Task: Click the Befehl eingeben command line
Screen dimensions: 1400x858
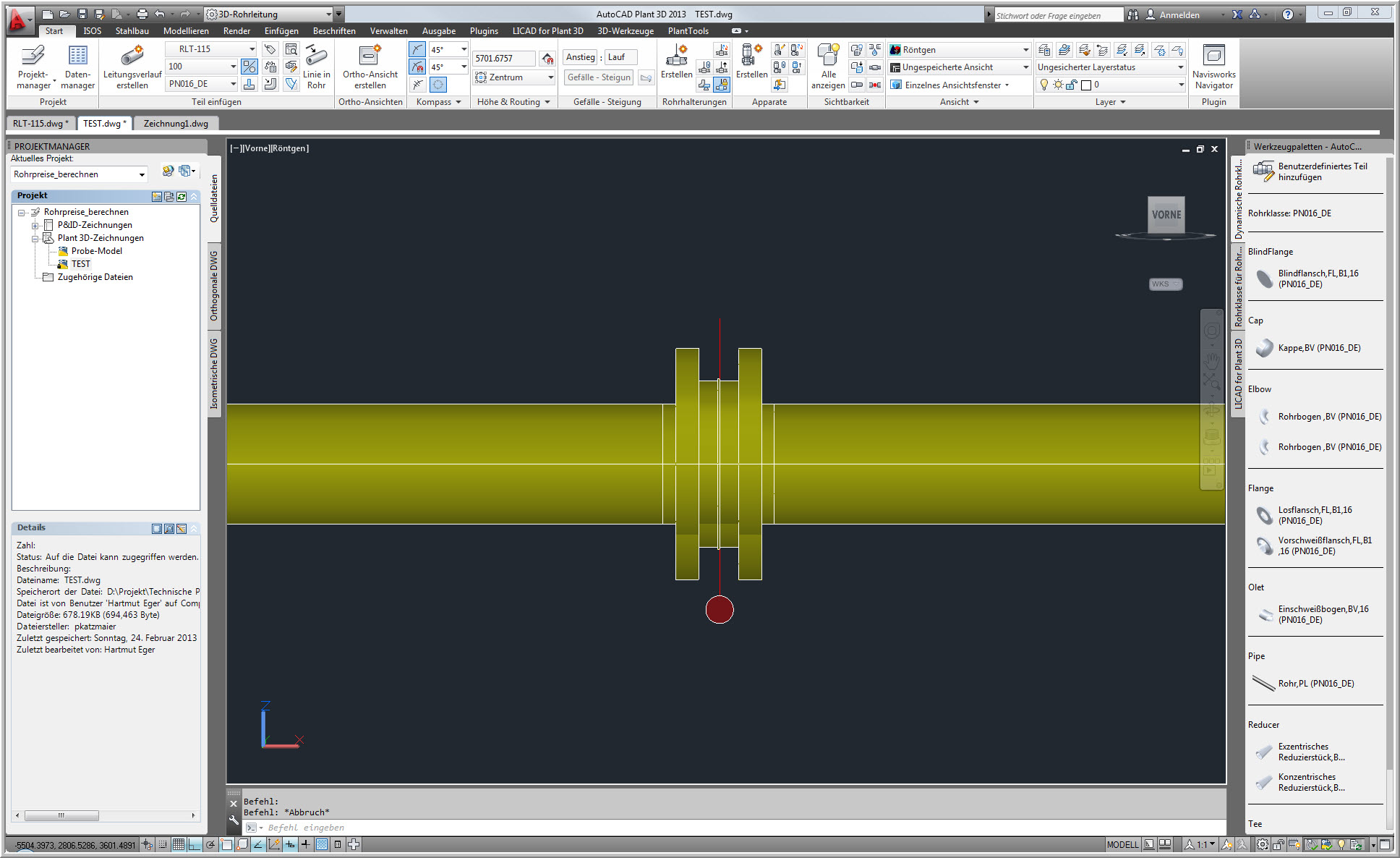Action: (736, 828)
